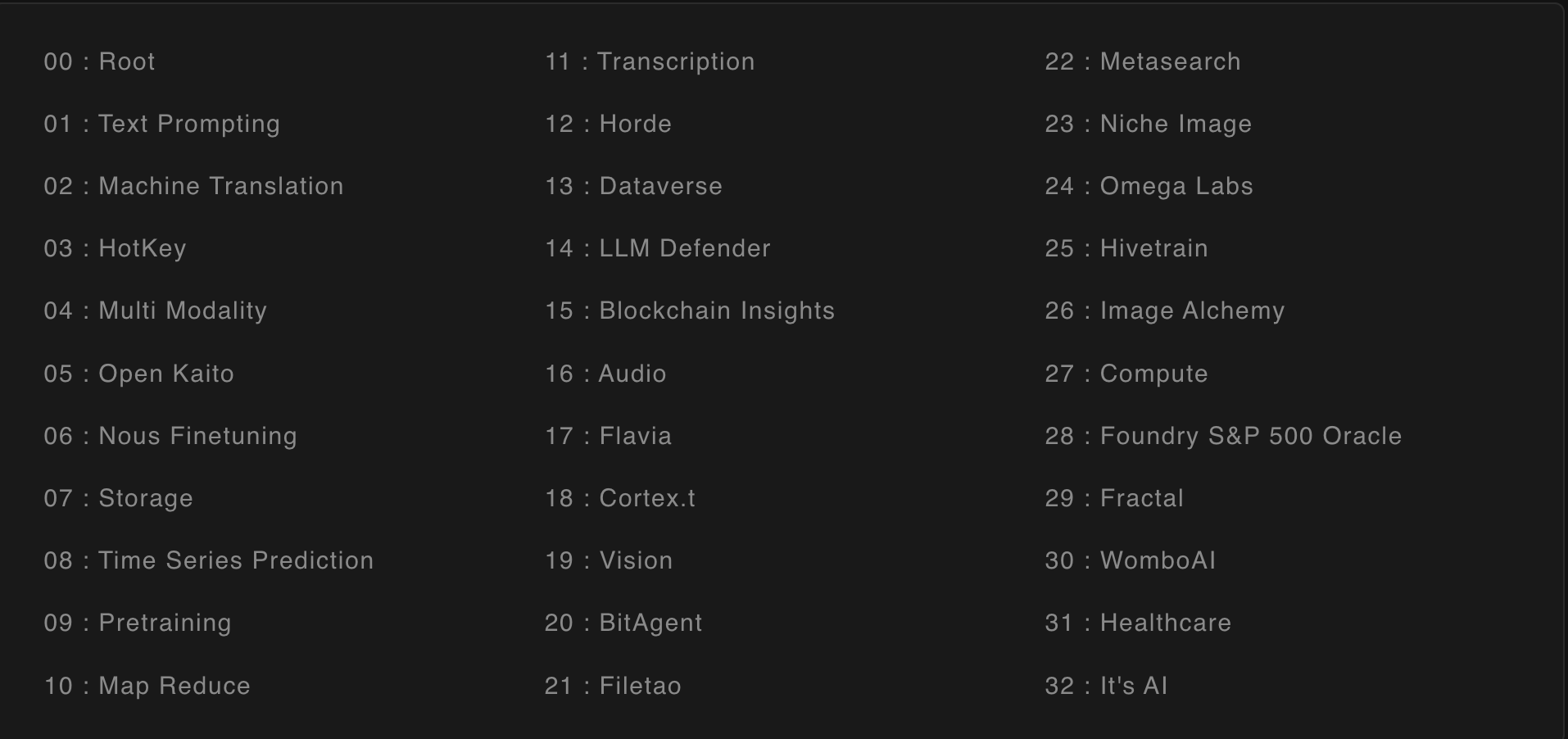Choose Machine Translation from the list
The image size is (1568, 739).
(x=193, y=186)
